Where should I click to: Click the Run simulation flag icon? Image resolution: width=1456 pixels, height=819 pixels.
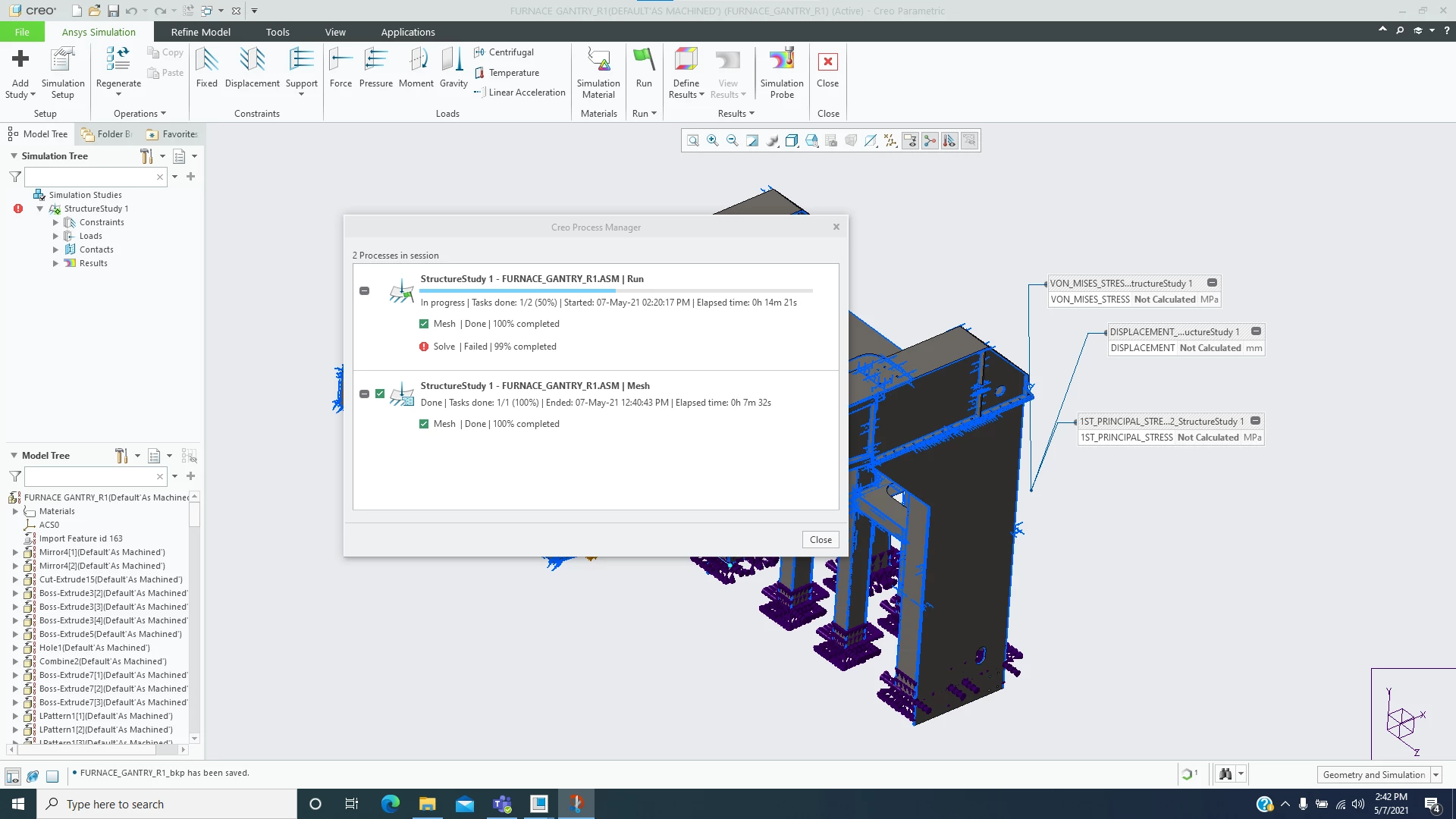pos(643,59)
